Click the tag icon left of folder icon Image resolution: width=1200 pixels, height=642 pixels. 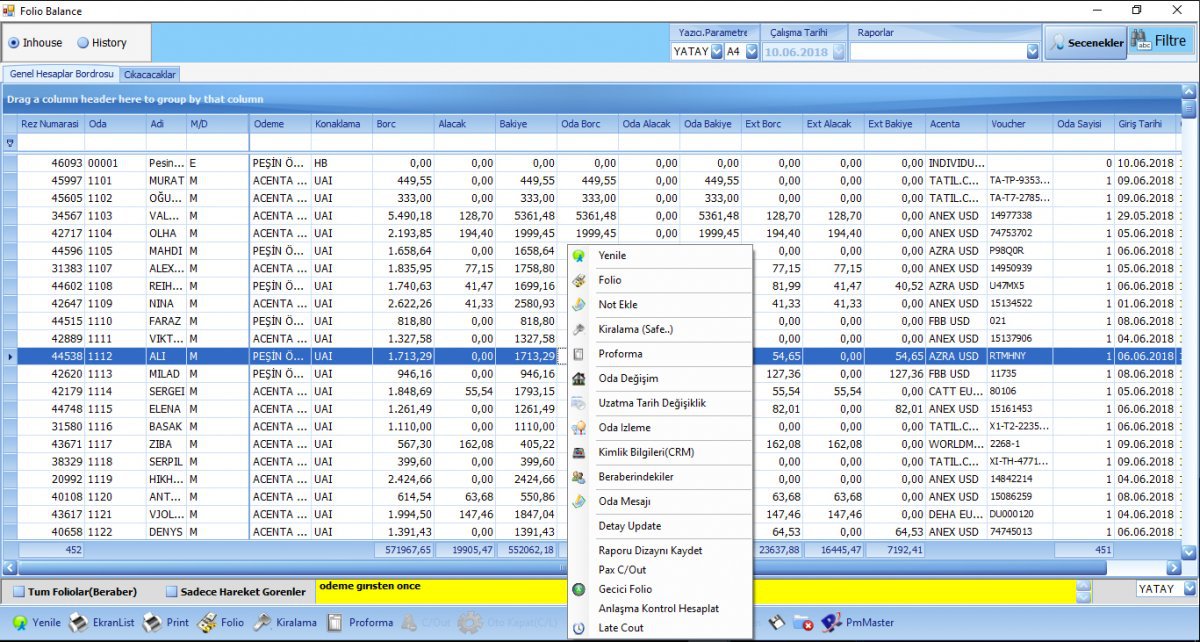pos(775,622)
